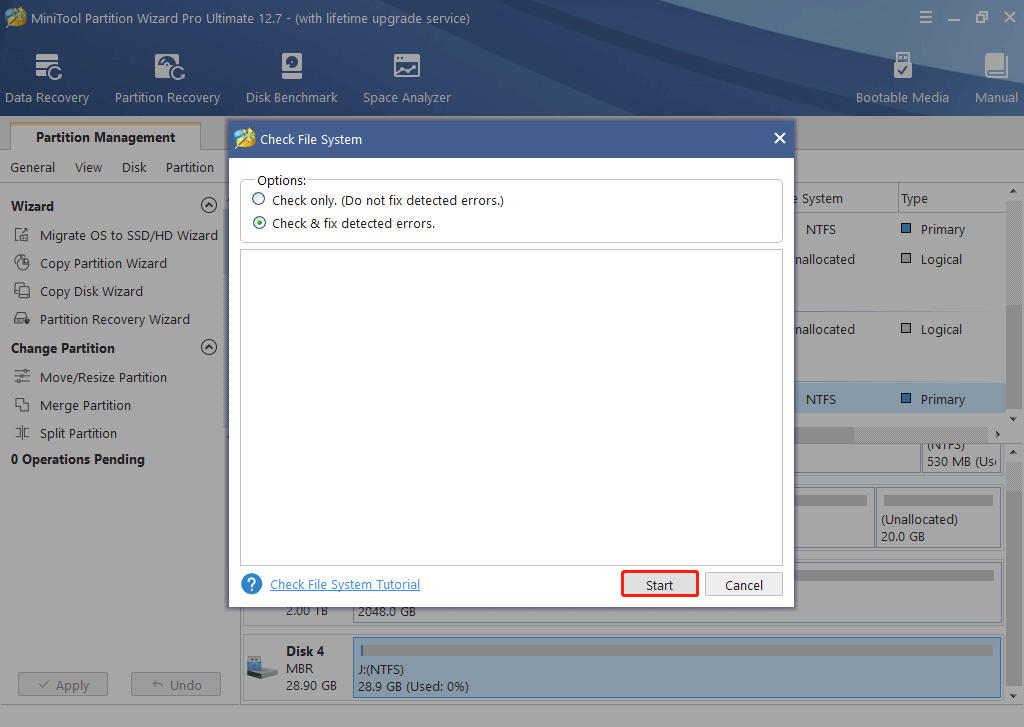Click Copy Disk Wizard icon
Image resolution: width=1024 pixels, height=727 pixels.
pos(22,291)
